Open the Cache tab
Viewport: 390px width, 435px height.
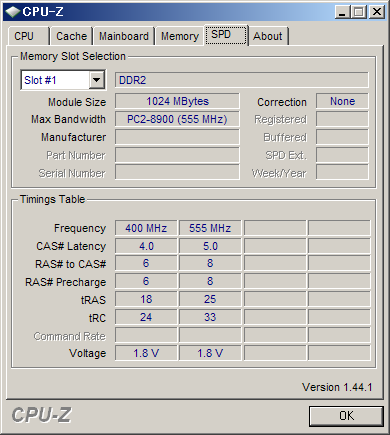click(x=71, y=36)
